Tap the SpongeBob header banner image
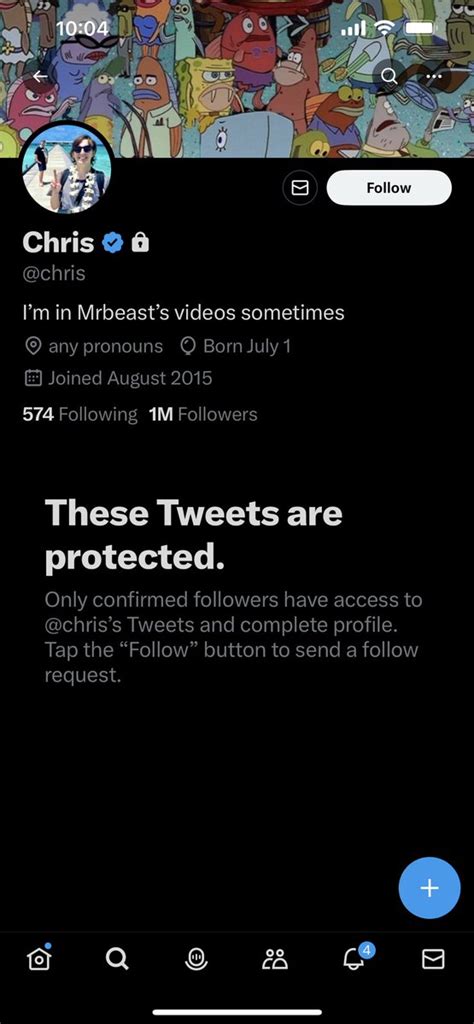This screenshot has height=1024, width=474. tap(237, 78)
